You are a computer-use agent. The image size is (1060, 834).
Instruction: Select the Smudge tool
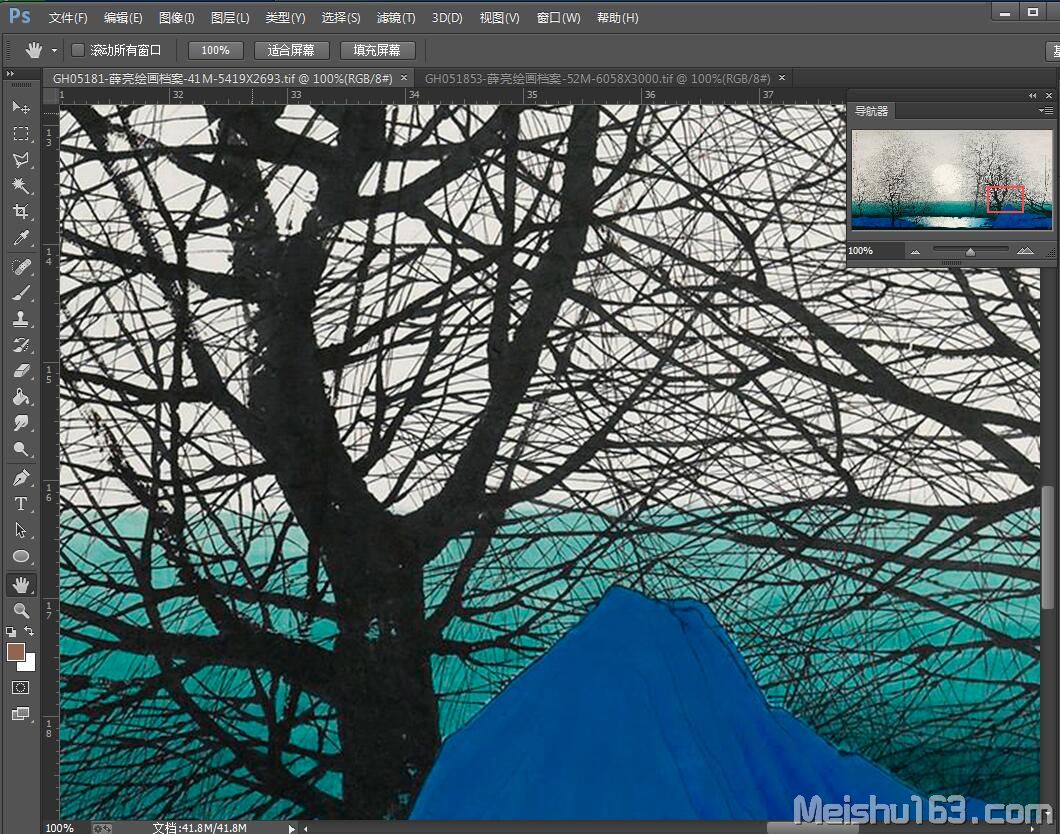pyautogui.click(x=21, y=423)
